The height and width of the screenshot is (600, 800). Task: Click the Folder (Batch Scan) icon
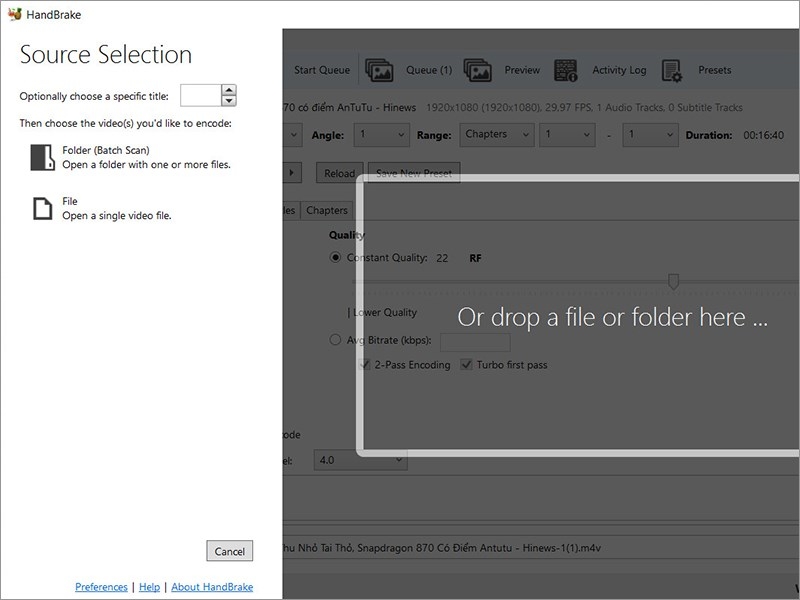pos(41,157)
